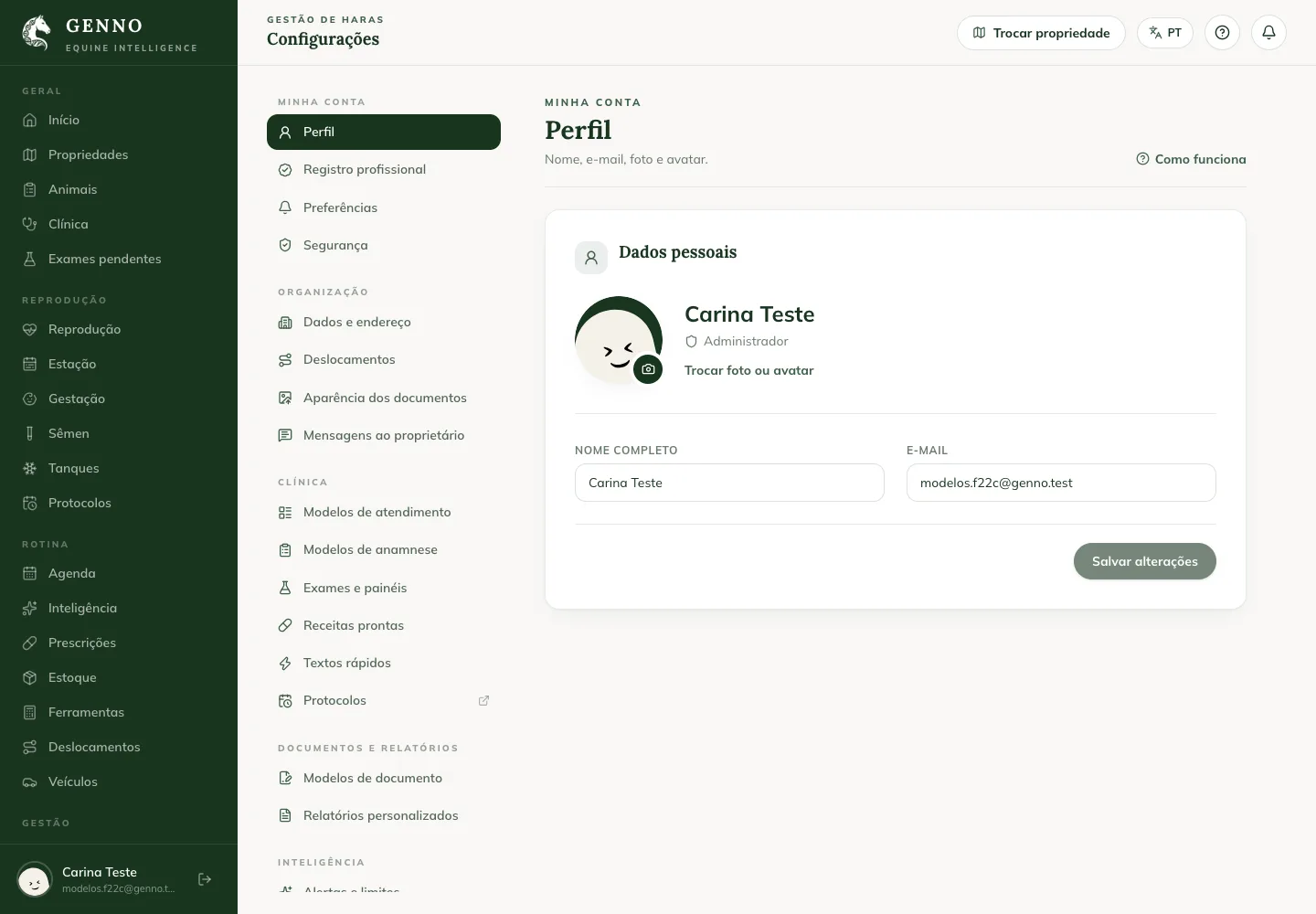Select the Perfil settings tab
Image resolution: width=1316 pixels, height=914 pixels.
(384, 132)
